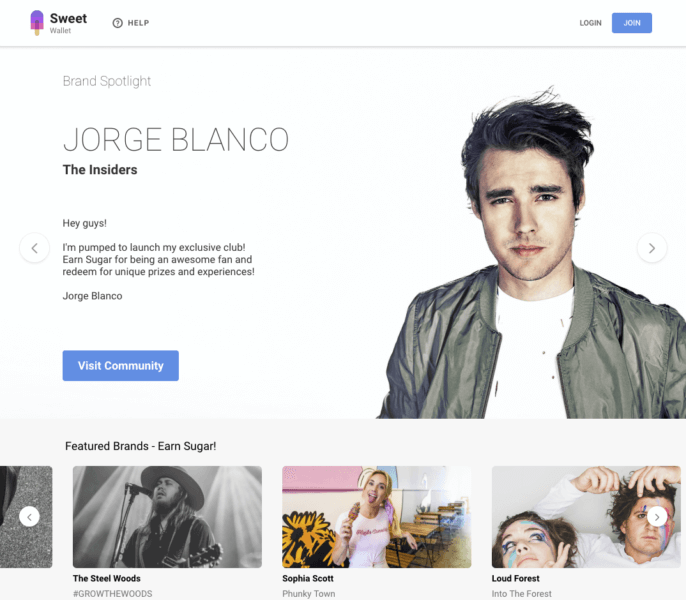
Task: Click the JORGE BLANCO heading
Action: [176, 140]
